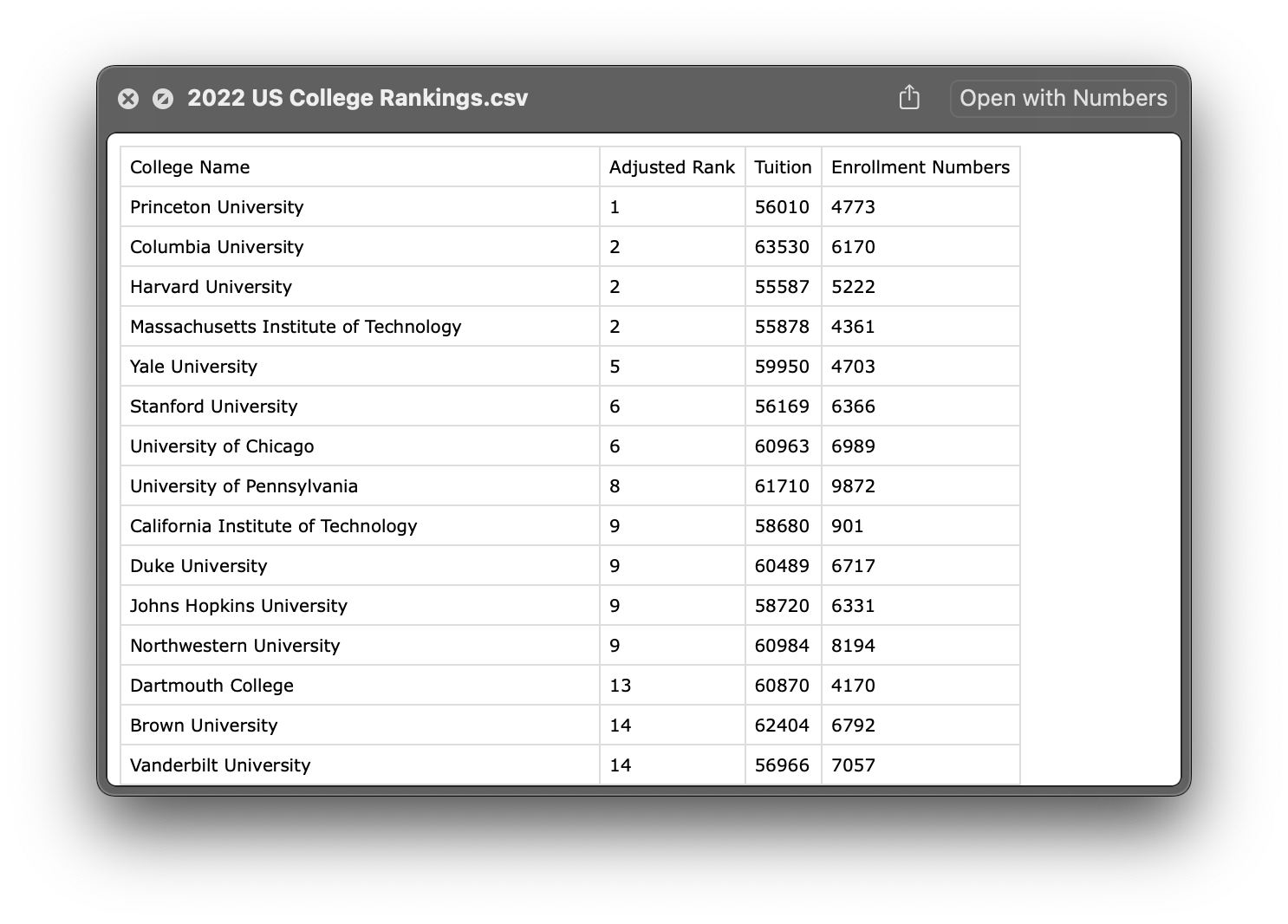Click the file title '2022 US College Rankings.csv'
The height and width of the screenshot is (924, 1288).
pyautogui.click(x=357, y=98)
